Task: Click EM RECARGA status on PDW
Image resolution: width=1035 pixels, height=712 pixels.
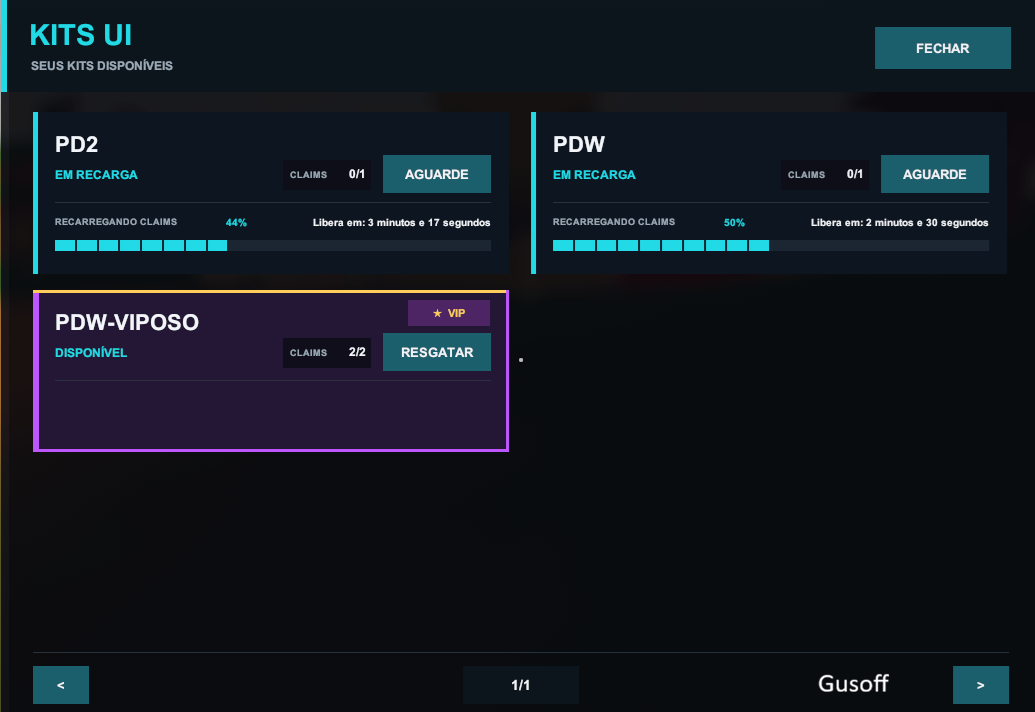Action: pyautogui.click(x=594, y=175)
